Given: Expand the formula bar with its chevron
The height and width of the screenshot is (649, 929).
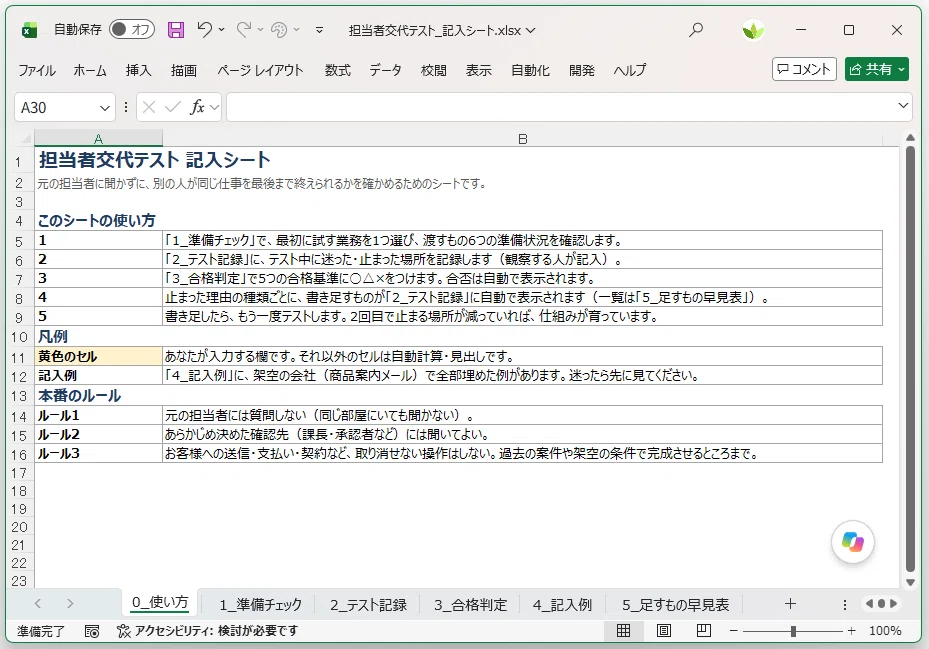Looking at the screenshot, I should [903, 105].
